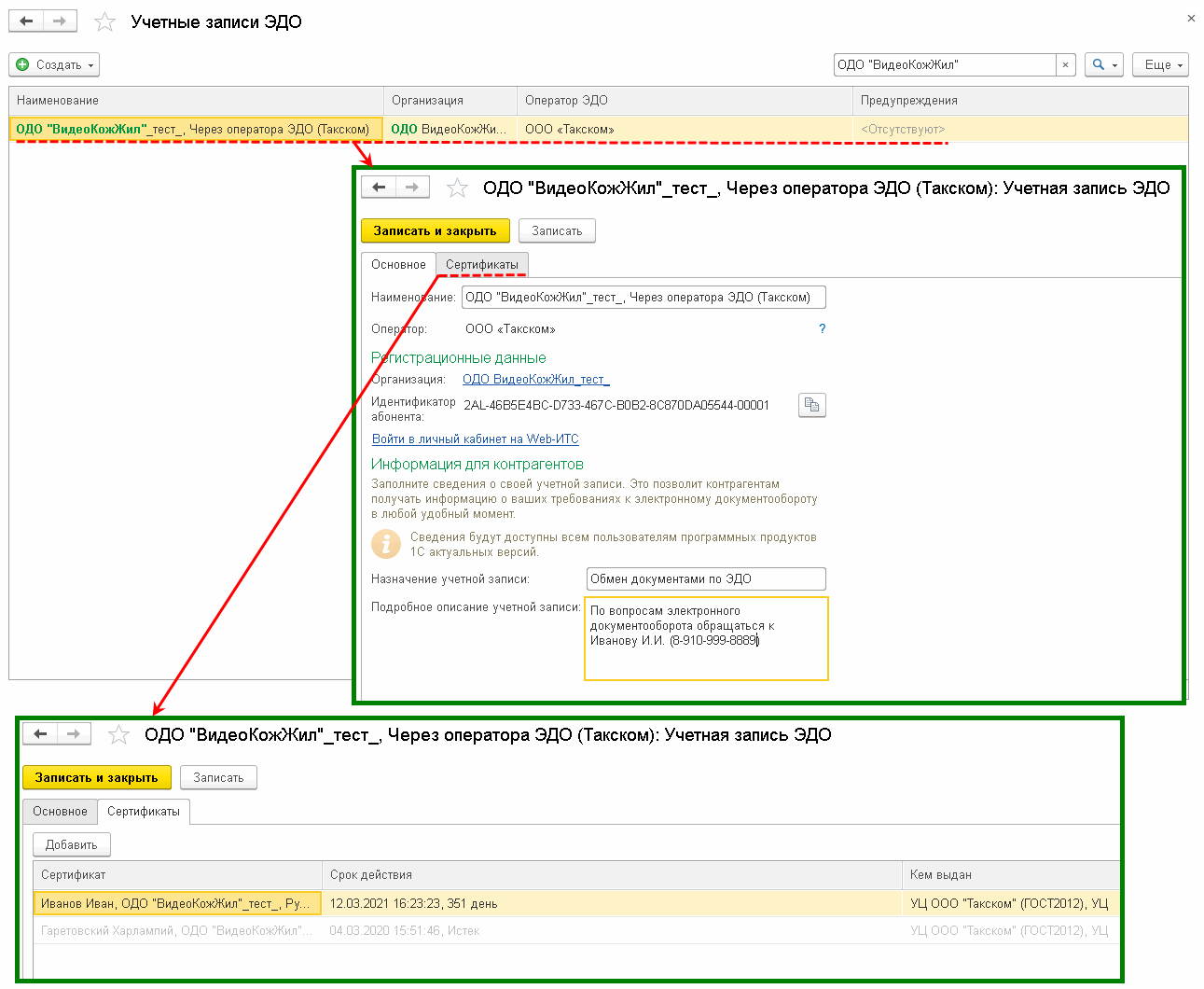Click the Добавить certificate button
Image resolution: width=1204 pixels, height=989 pixels.
click(x=72, y=844)
